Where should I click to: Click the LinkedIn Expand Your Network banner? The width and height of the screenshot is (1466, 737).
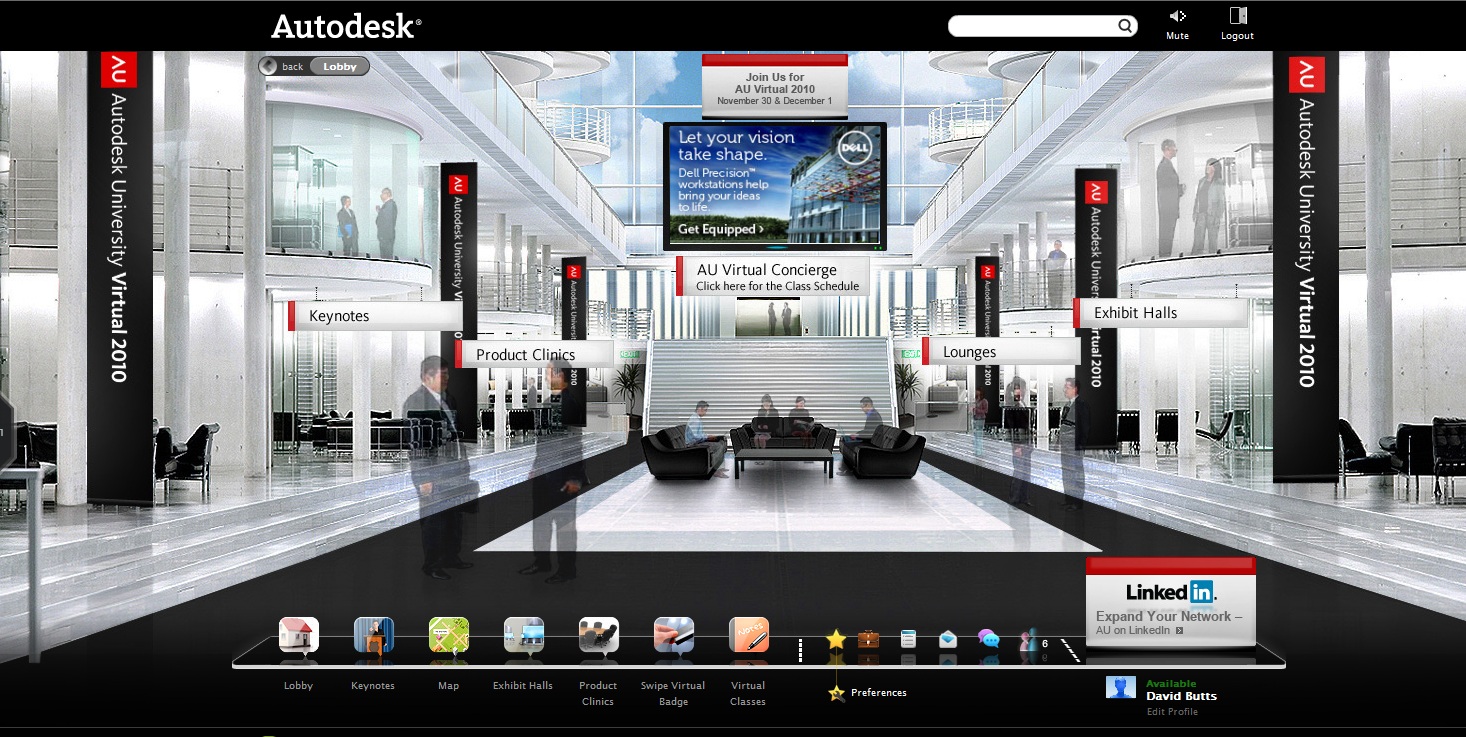[1170, 603]
